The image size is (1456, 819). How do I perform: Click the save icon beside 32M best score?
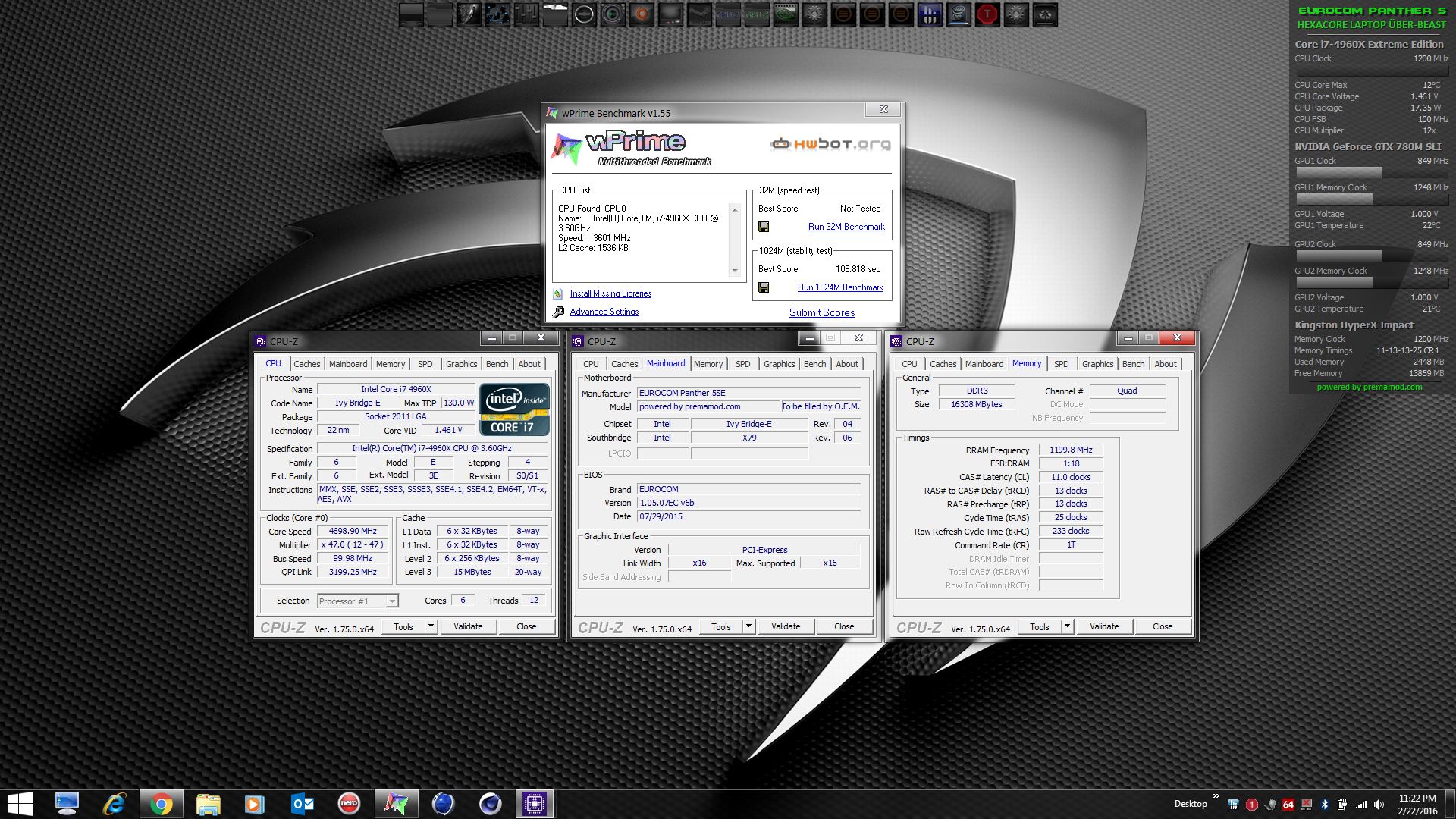click(764, 227)
